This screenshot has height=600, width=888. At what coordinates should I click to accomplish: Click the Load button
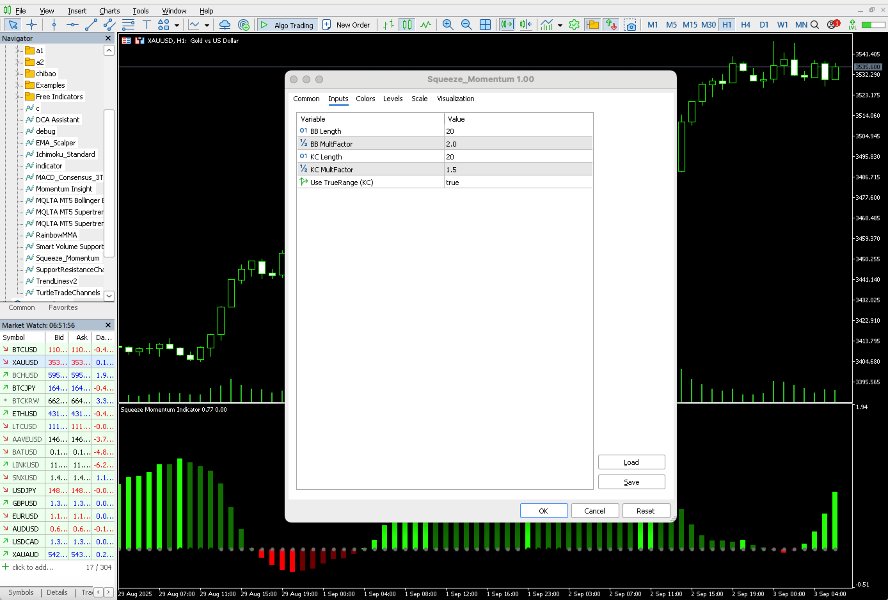coord(631,461)
